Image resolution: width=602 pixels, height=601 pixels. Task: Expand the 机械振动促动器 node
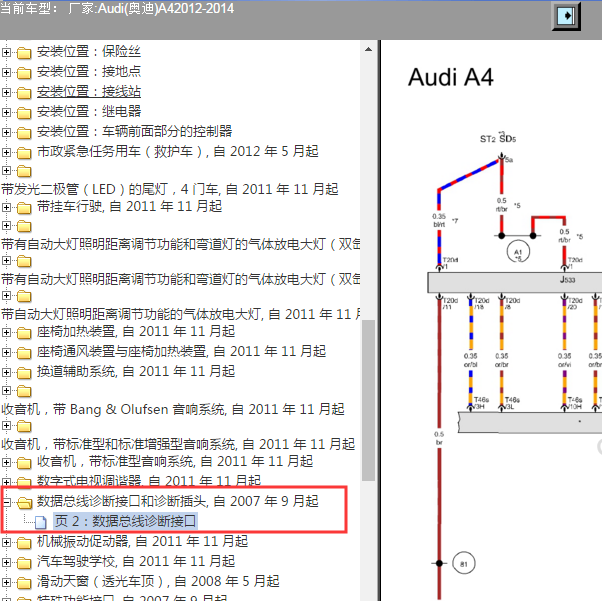pyautogui.click(x=6, y=542)
